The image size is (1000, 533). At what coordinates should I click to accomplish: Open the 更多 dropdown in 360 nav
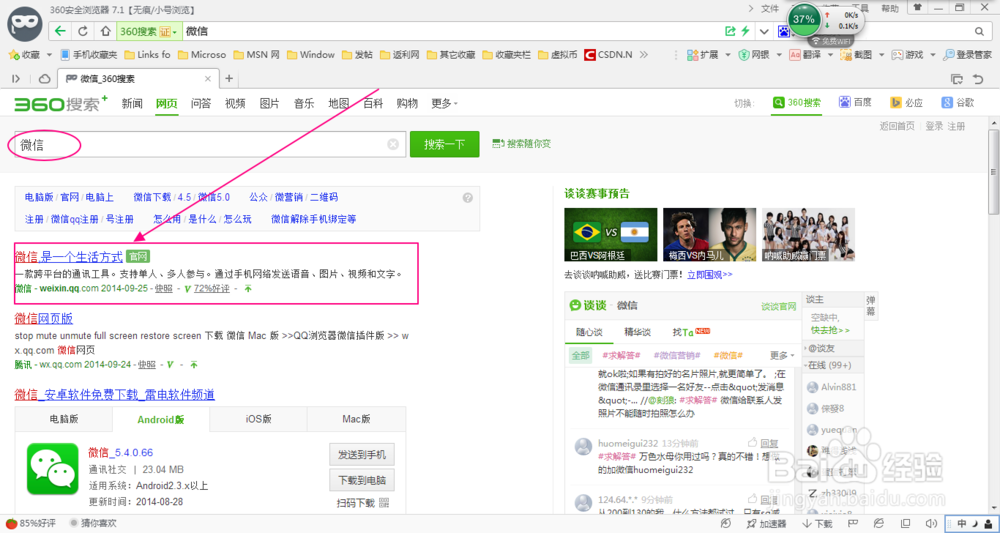pyautogui.click(x=445, y=103)
